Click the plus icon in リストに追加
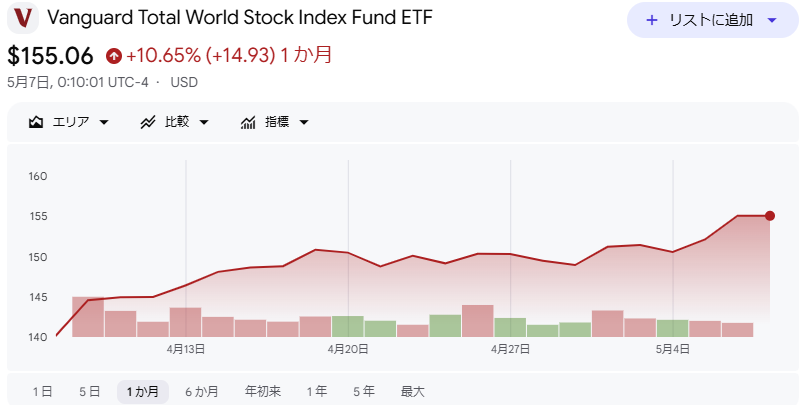Image resolution: width=800 pixels, height=405 pixels. (x=652, y=20)
